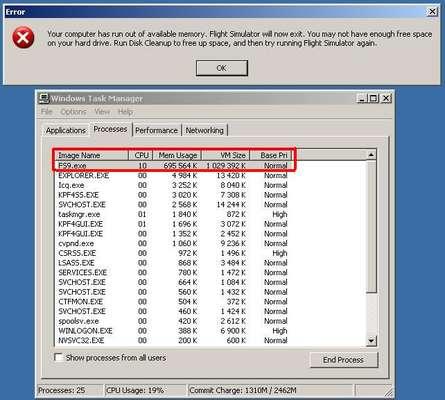
Task: Select the Processes tab
Action: [110, 129]
